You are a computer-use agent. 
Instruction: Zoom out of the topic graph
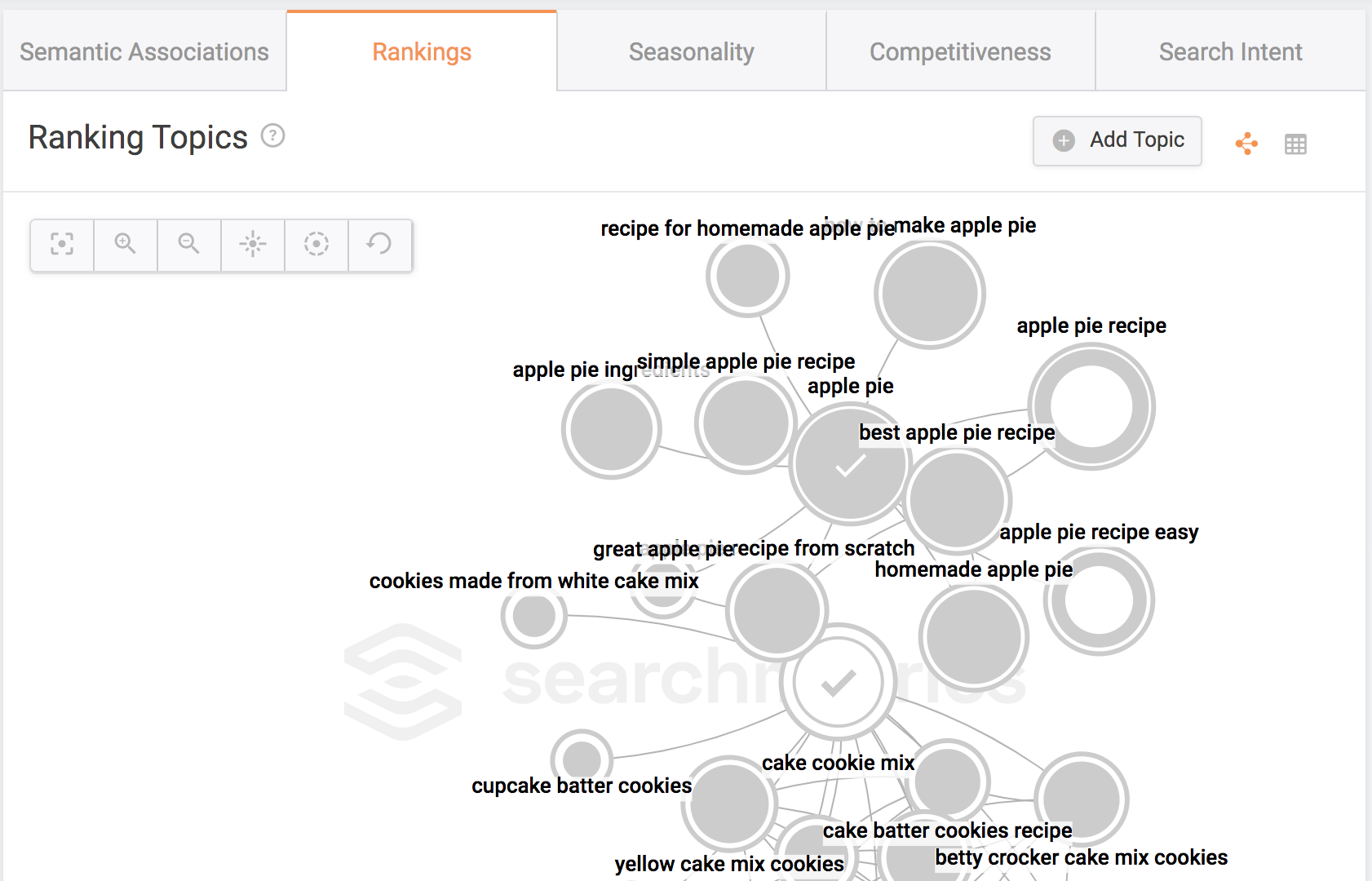coord(189,244)
